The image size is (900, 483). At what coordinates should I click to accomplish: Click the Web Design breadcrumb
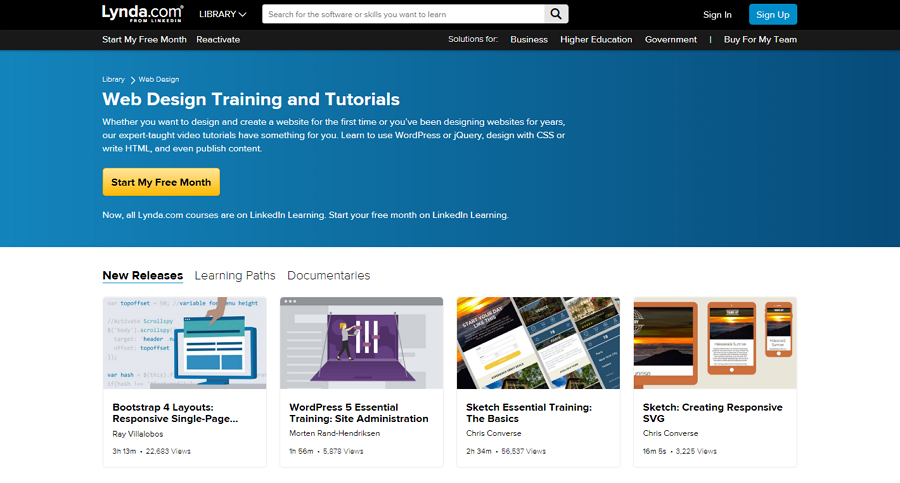pyautogui.click(x=158, y=79)
